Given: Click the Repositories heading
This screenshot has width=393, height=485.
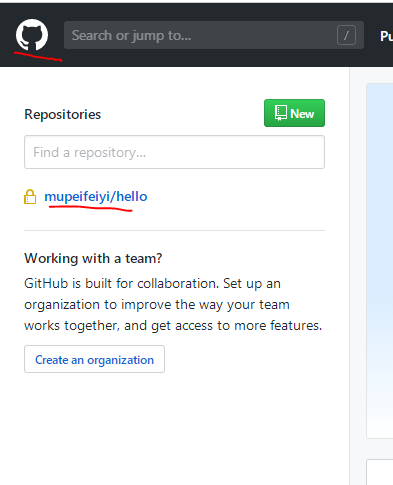Looking at the screenshot, I should [62, 114].
